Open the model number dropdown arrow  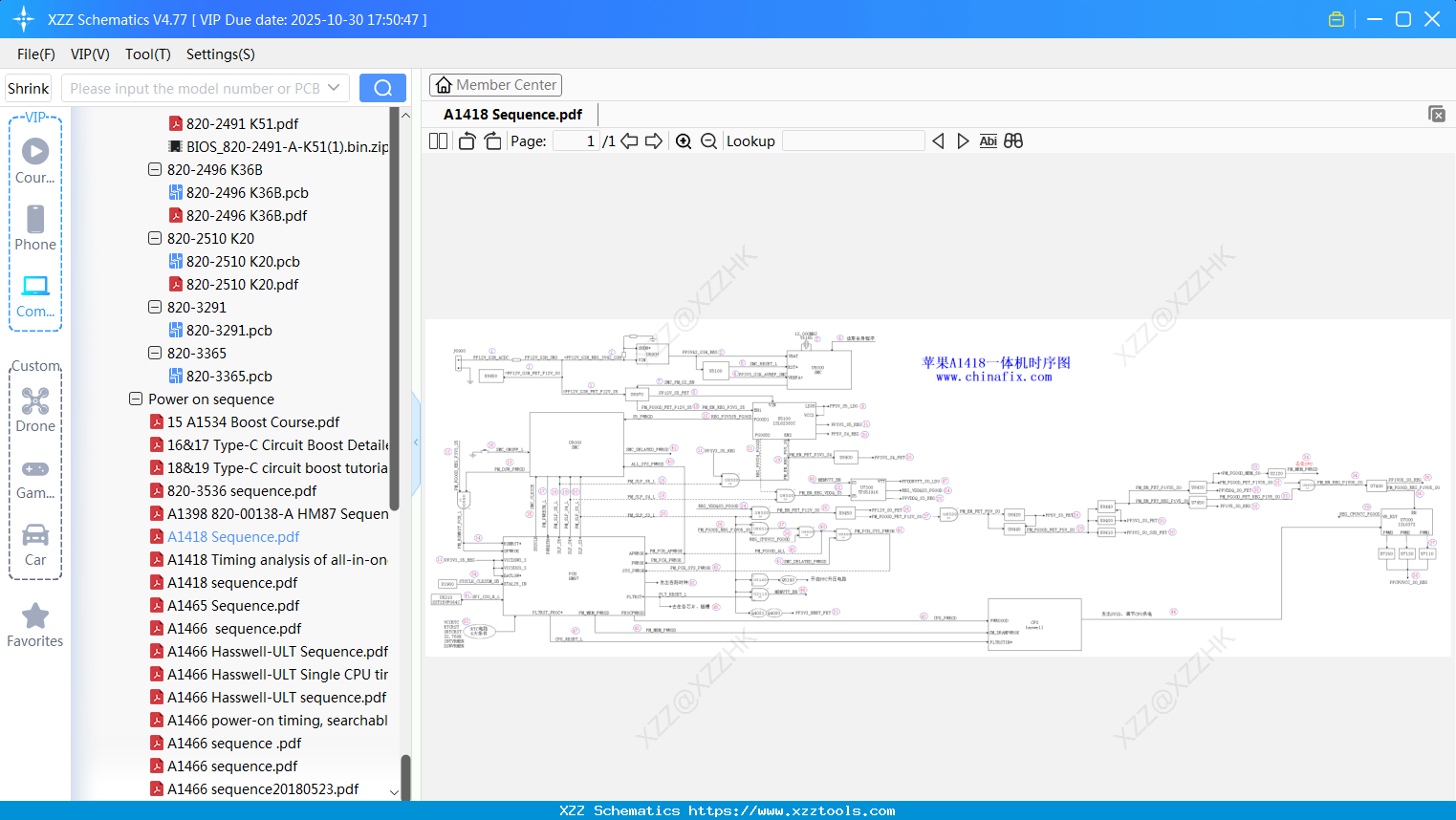click(x=334, y=88)
